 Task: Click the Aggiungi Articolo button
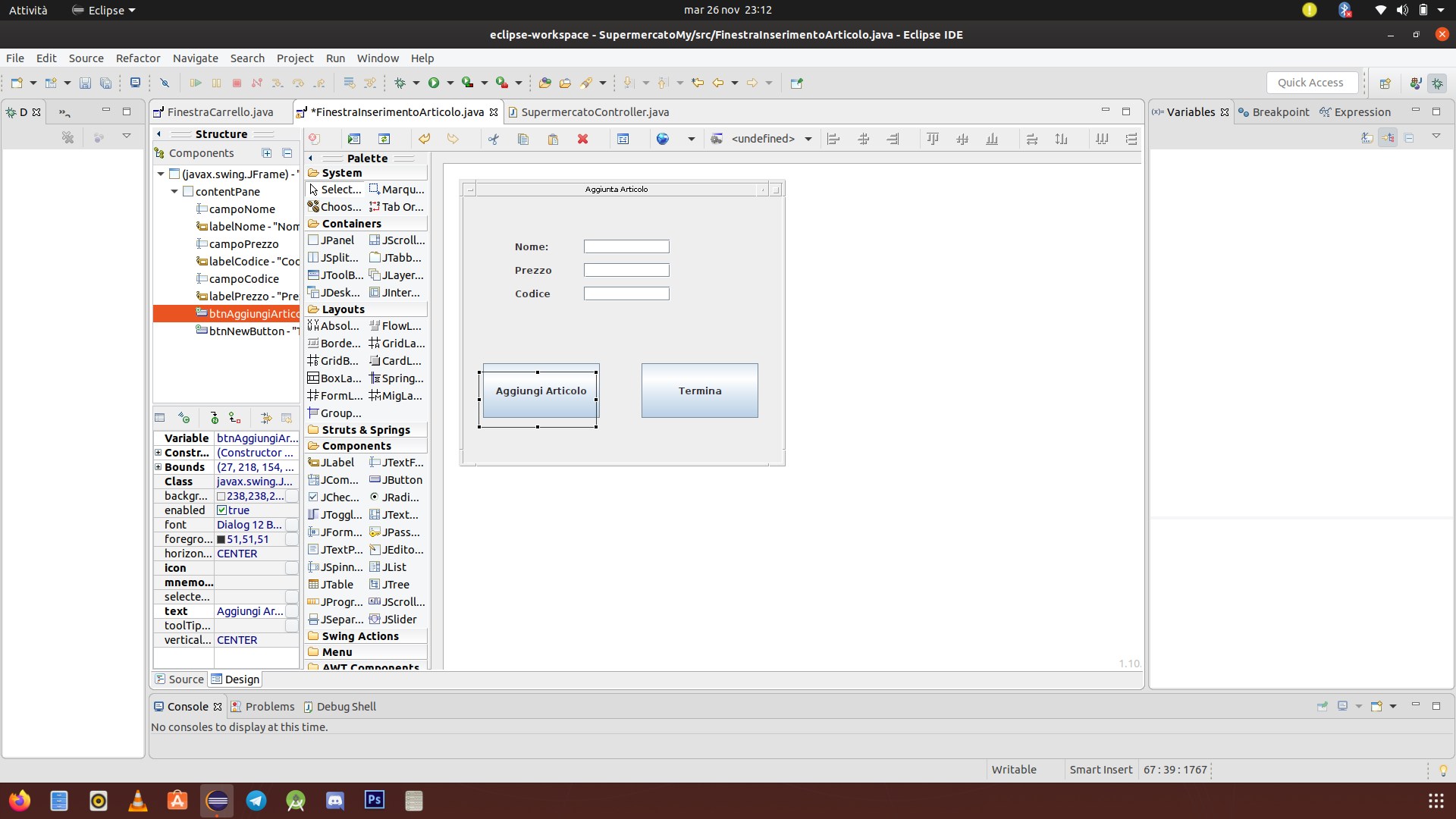point(541,390)
